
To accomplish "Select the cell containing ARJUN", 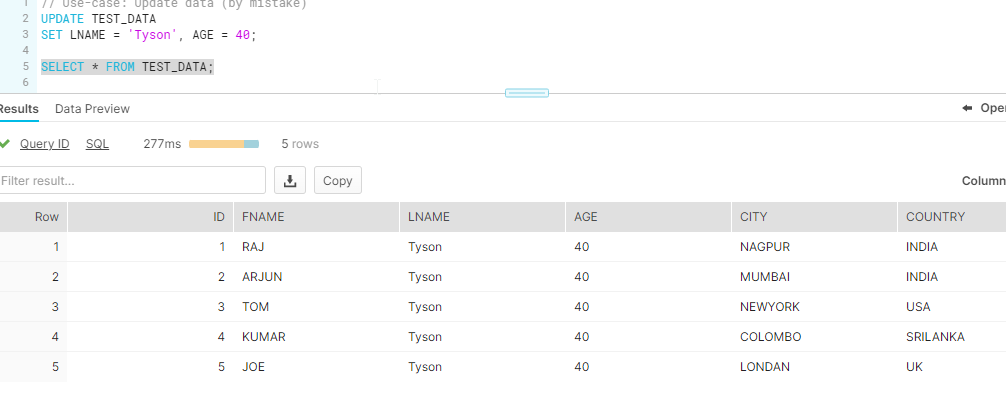I will pyautogui.click(x=316, y=277).
